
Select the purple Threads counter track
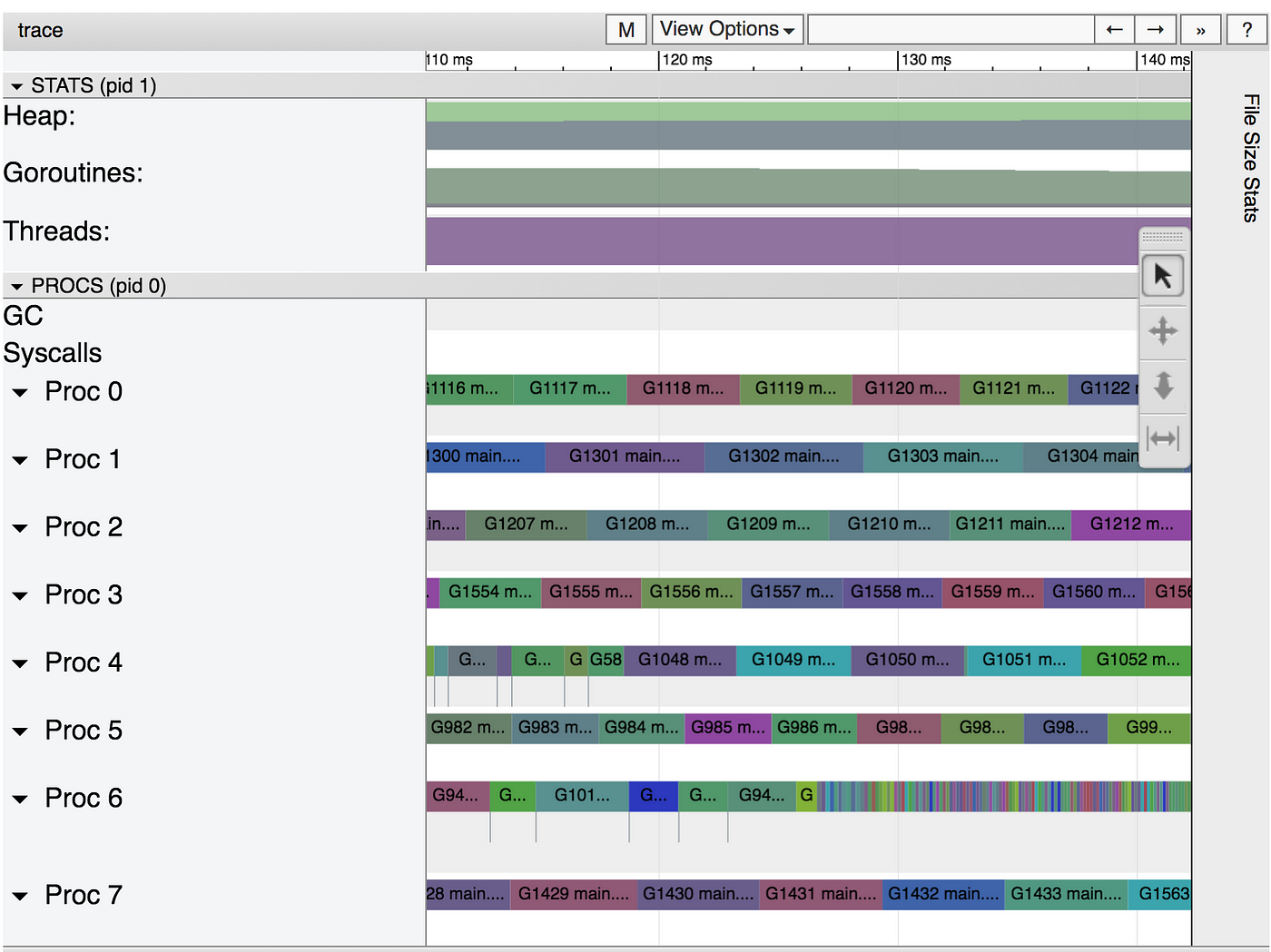pyautogui.click(x=808, y=241)
